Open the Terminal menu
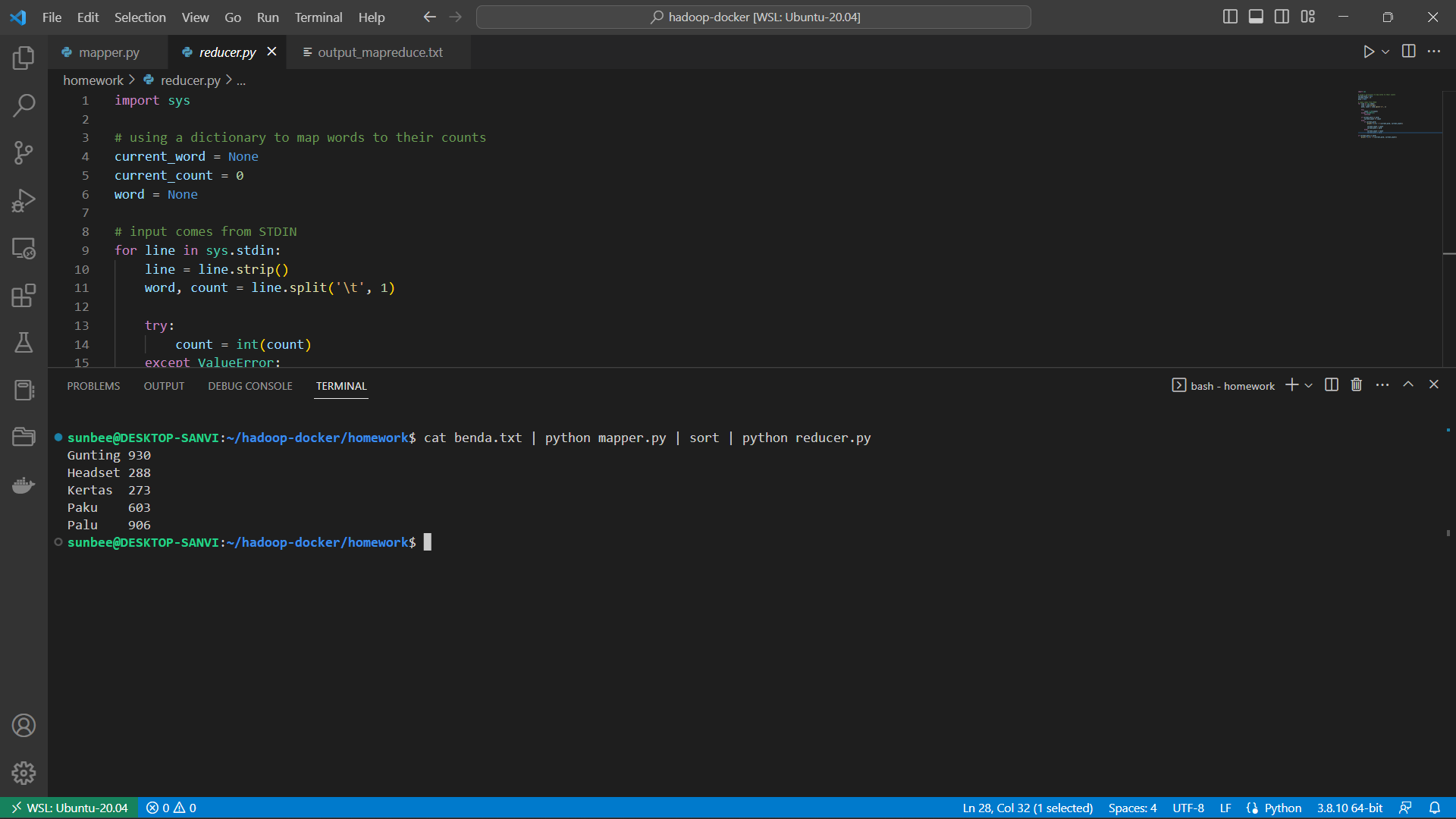The width and height of the screenshot is (1456, 819). click(318, 17)
